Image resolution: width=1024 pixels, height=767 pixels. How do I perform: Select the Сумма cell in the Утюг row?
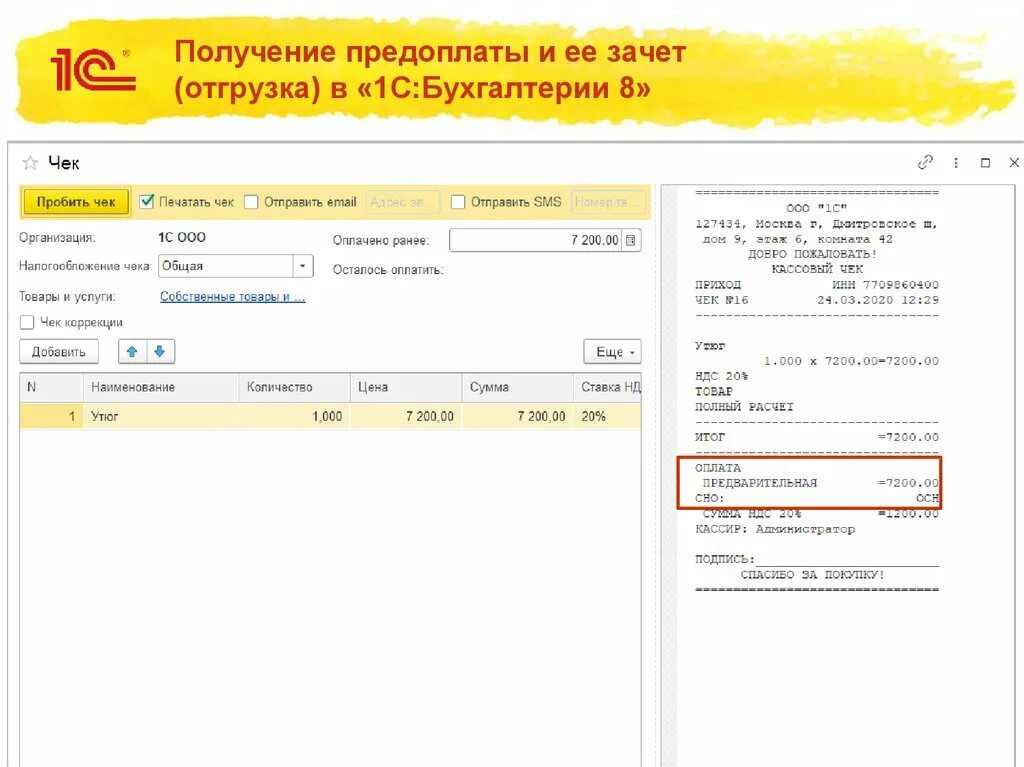coord(517,416)
